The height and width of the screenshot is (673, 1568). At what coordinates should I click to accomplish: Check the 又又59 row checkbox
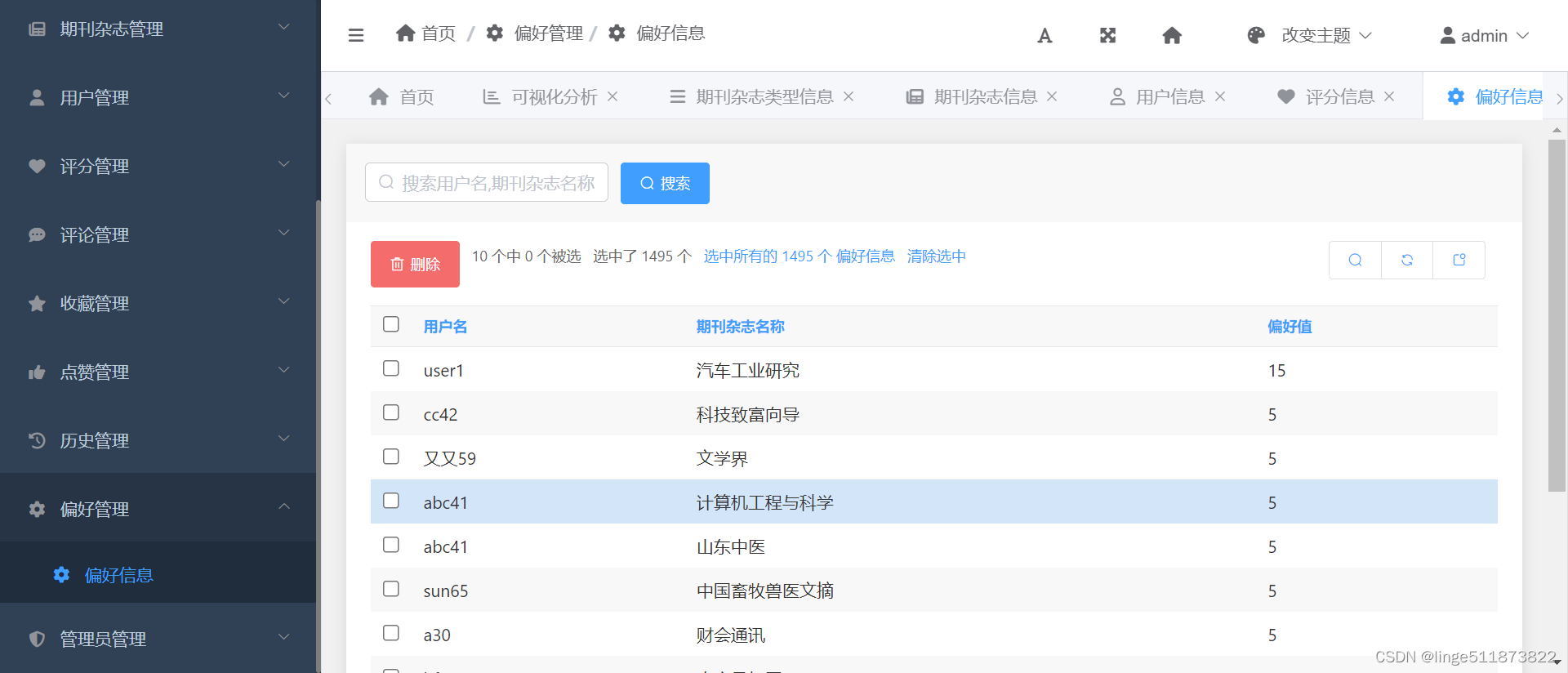[391, 457]
